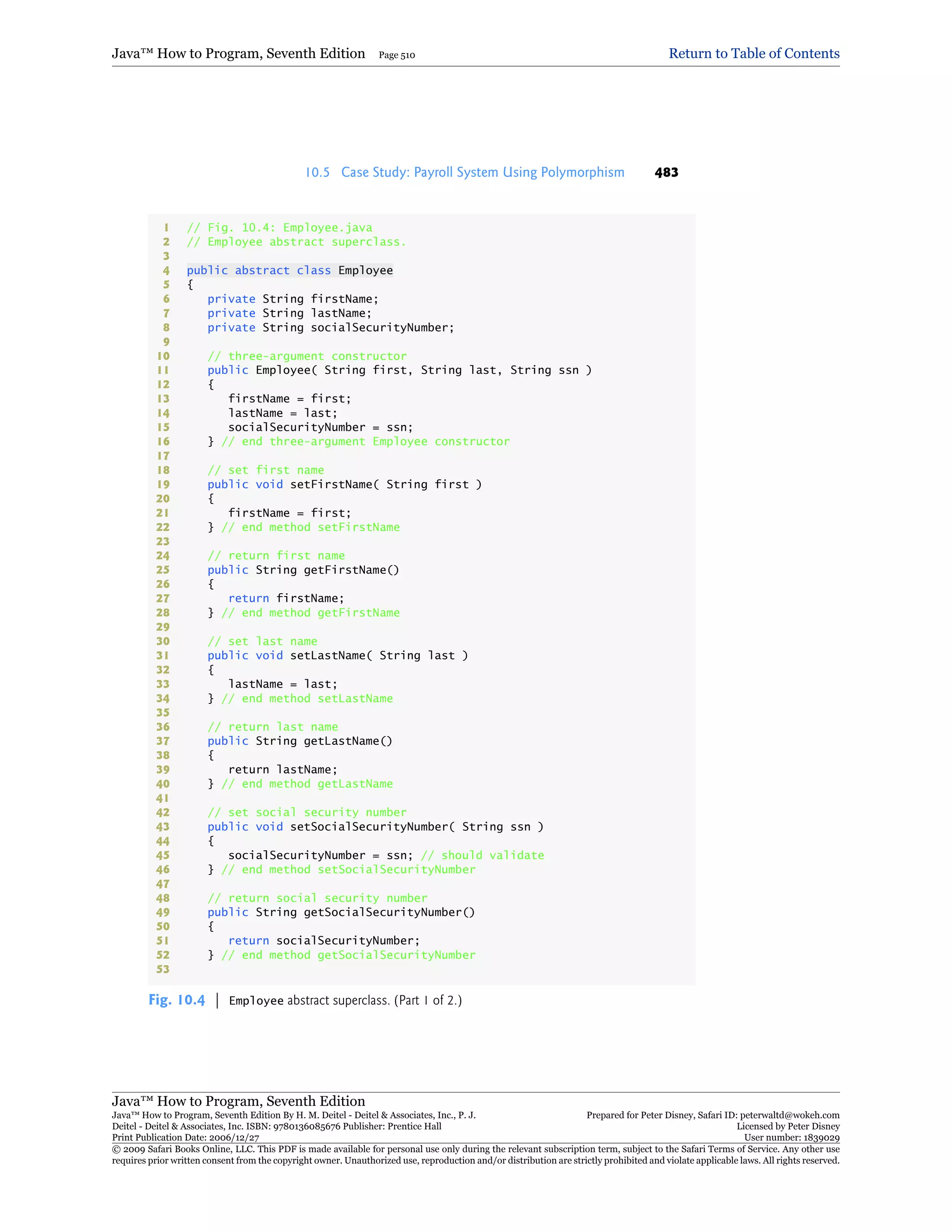The image size is (952, 1232).
Task: Click the private String socialSecurityNumber declaration
Action: [x=331, y=328]
